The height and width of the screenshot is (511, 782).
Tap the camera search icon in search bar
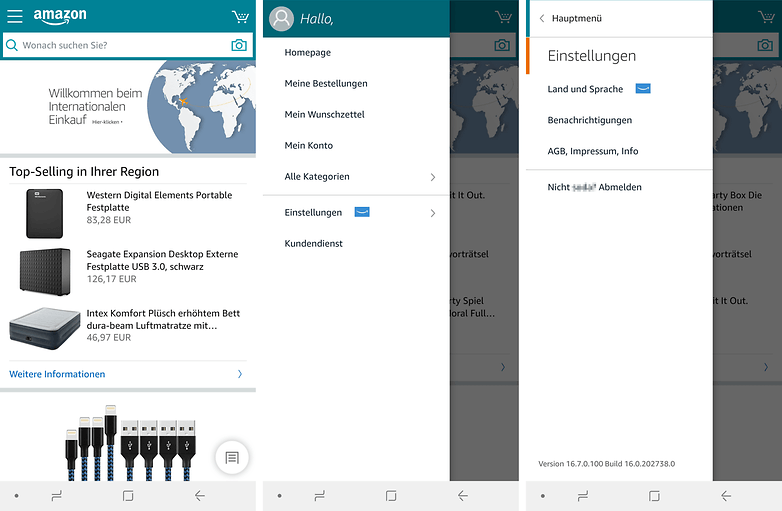point(239,45)
